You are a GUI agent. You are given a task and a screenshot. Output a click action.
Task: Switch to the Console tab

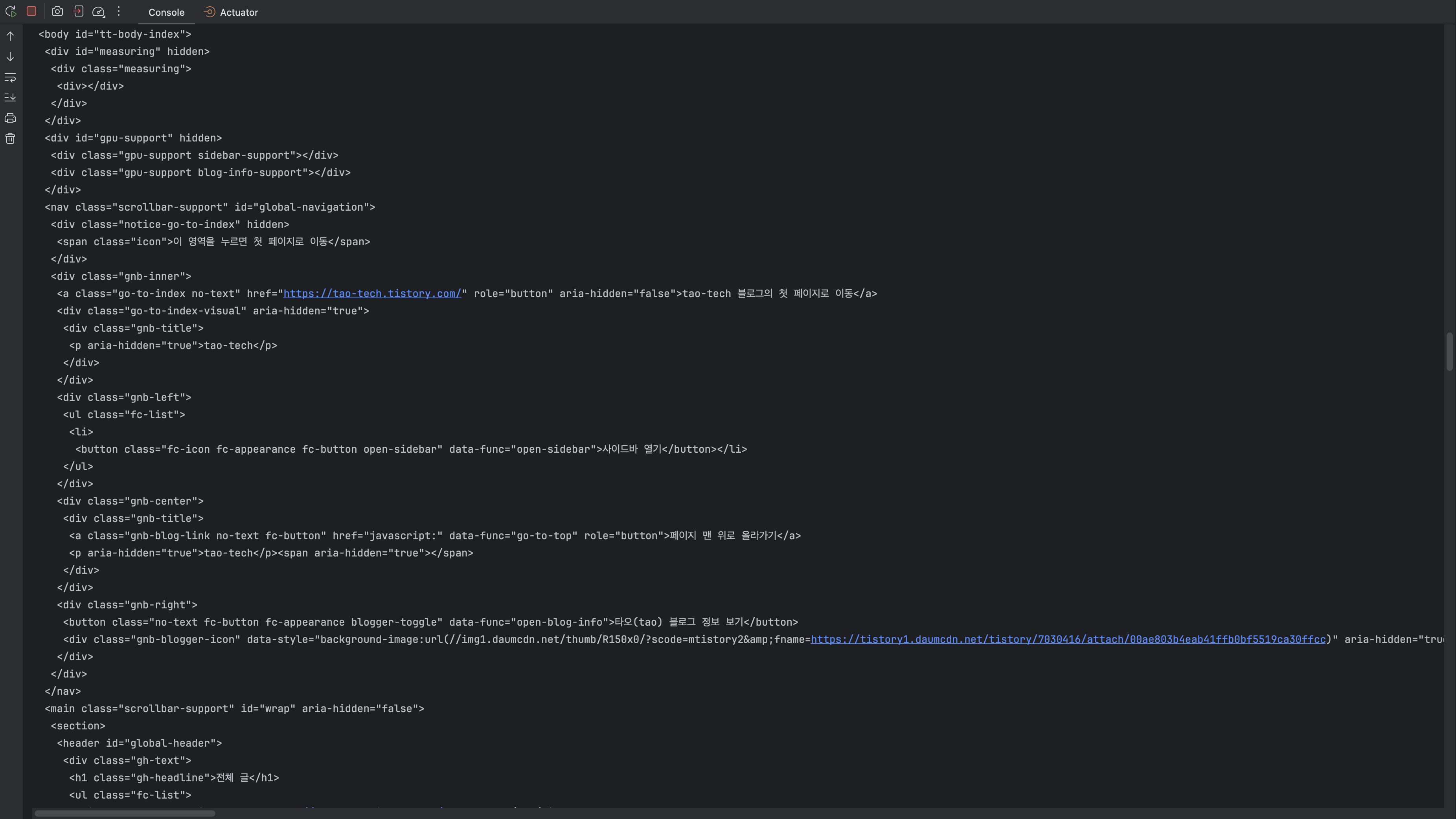coord(166,13)
